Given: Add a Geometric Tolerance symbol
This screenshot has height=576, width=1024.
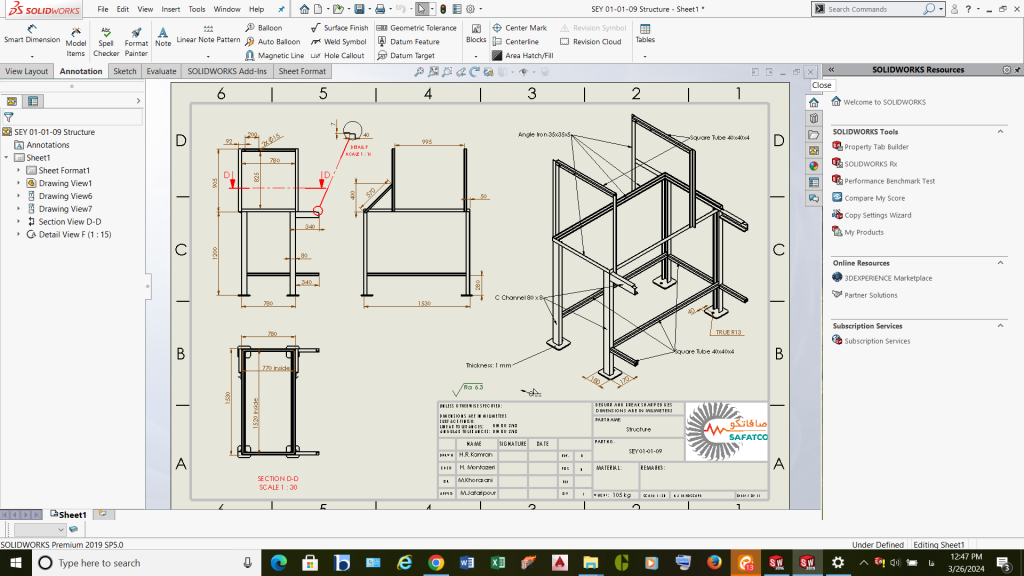Looking at the screenshot, I should [416, 28].
